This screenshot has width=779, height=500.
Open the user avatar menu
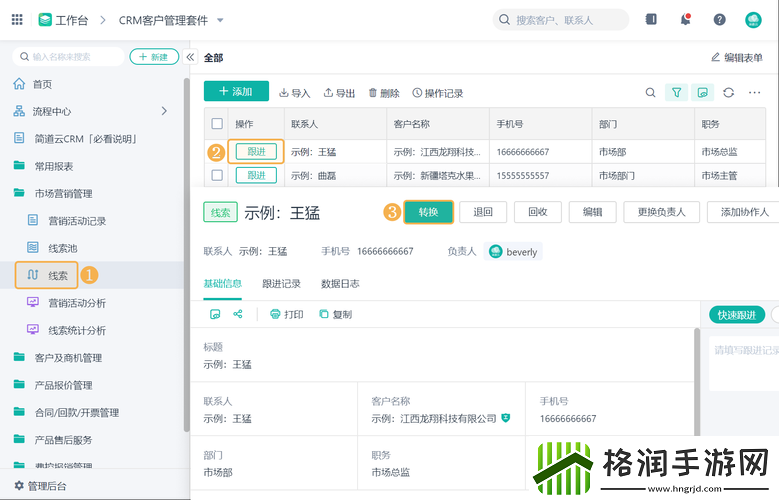[753, 20]
